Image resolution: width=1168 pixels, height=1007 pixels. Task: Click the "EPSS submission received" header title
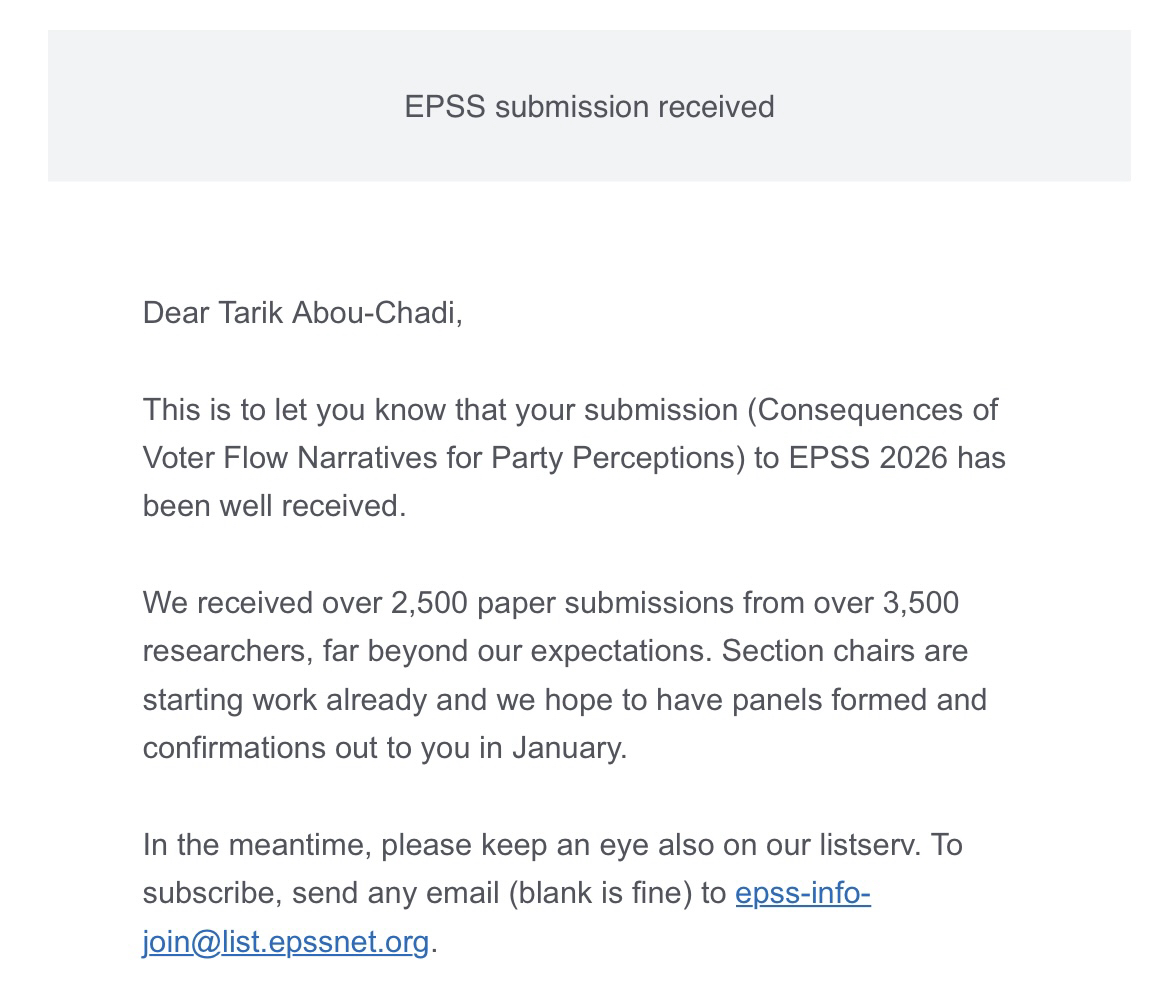point(589,107)
